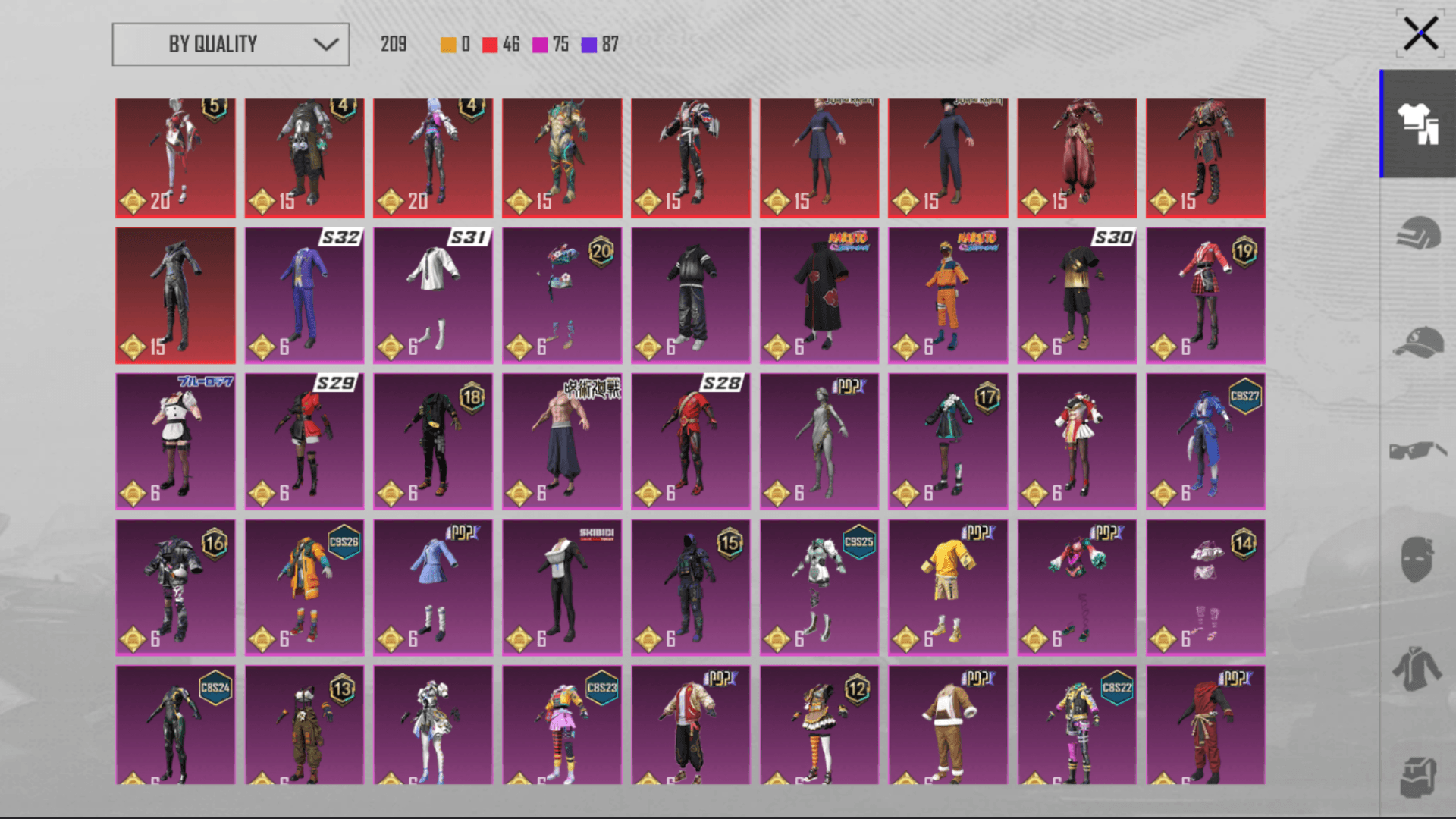Open the face mask category icon
Image resolution: width=1456 pixels, height=819 pixels.
(x=1417, y=559)
